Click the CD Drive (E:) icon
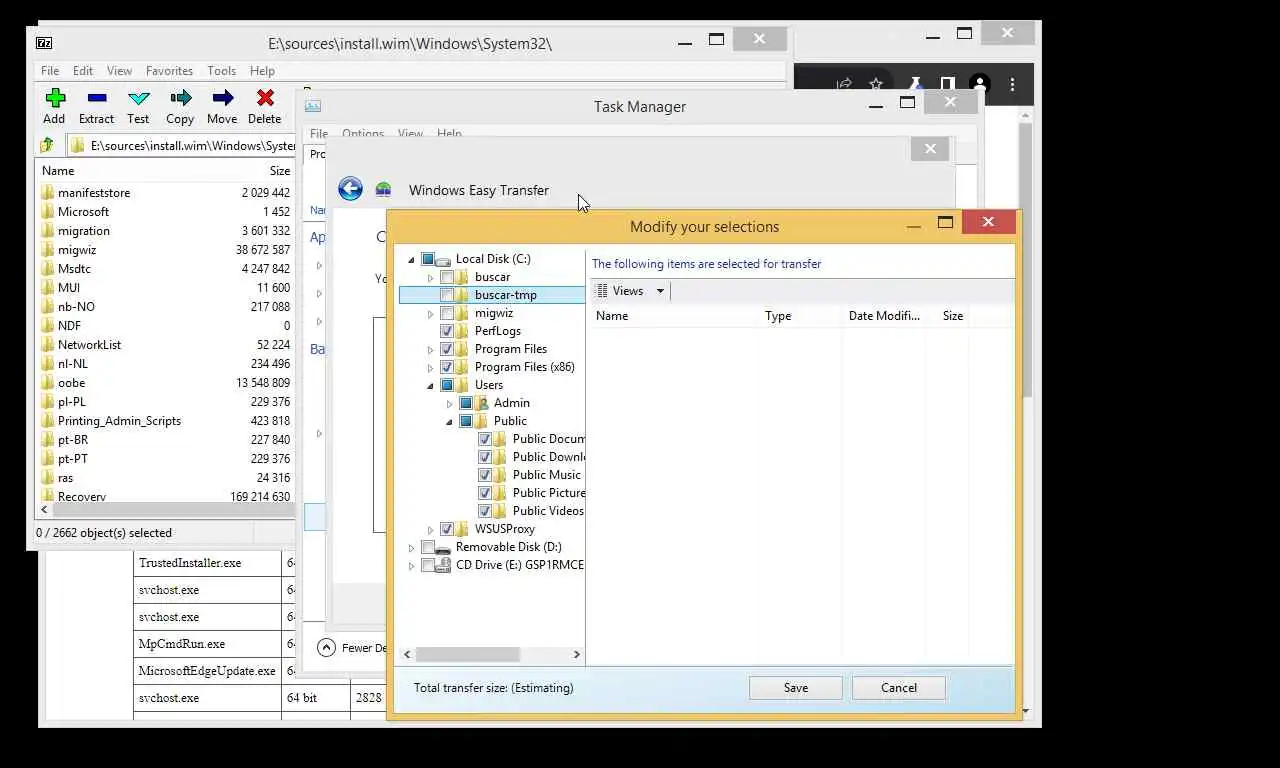 443,565
